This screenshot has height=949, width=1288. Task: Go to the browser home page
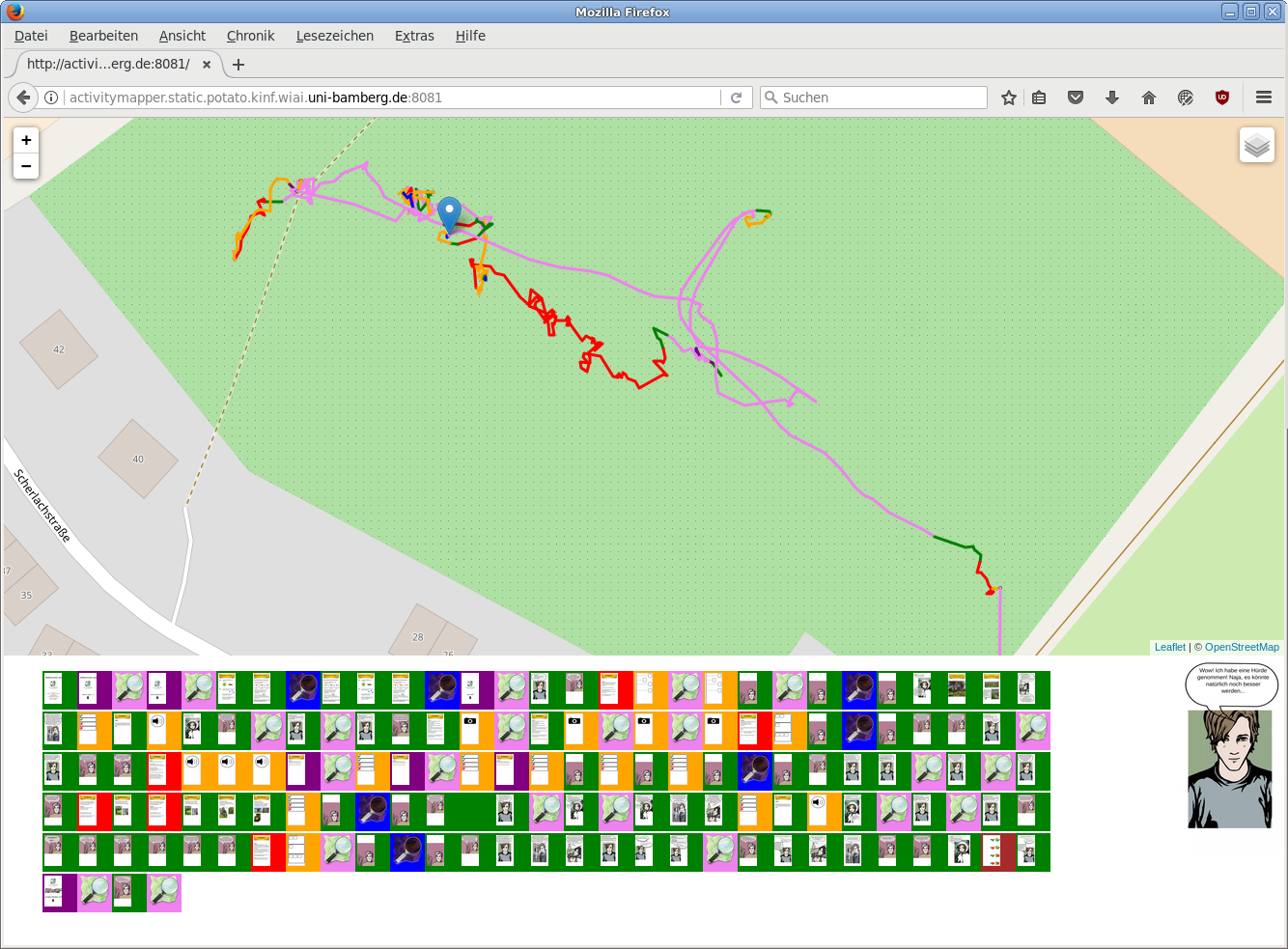pos(1149,98)
